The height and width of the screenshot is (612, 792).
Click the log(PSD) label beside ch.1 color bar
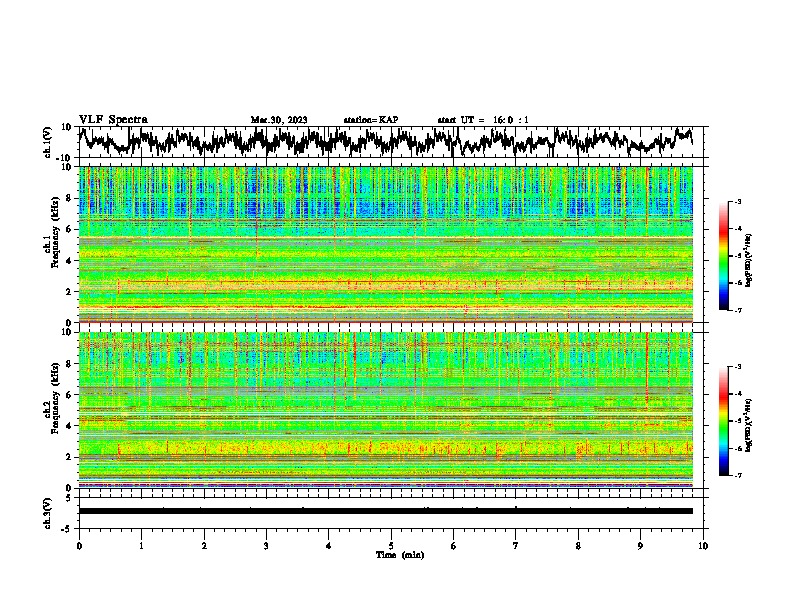749,261
